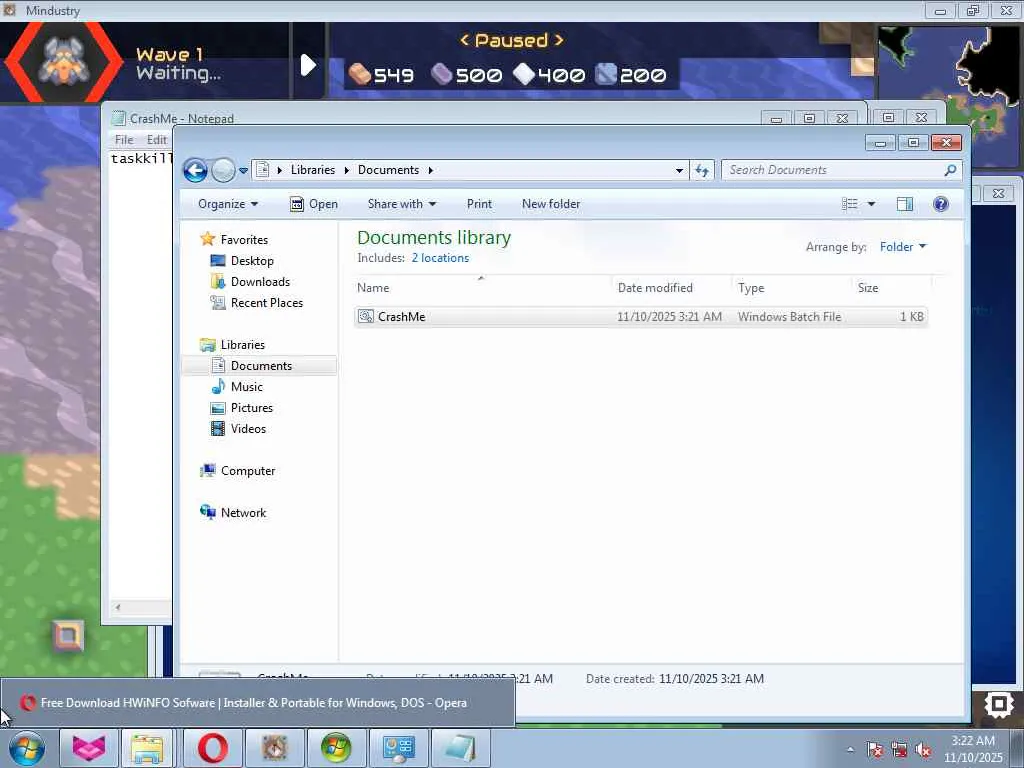This screenshot has width=1024, height=768.
Task: Open the Windows Explorer taskbar button
Action: coord(148,748)
